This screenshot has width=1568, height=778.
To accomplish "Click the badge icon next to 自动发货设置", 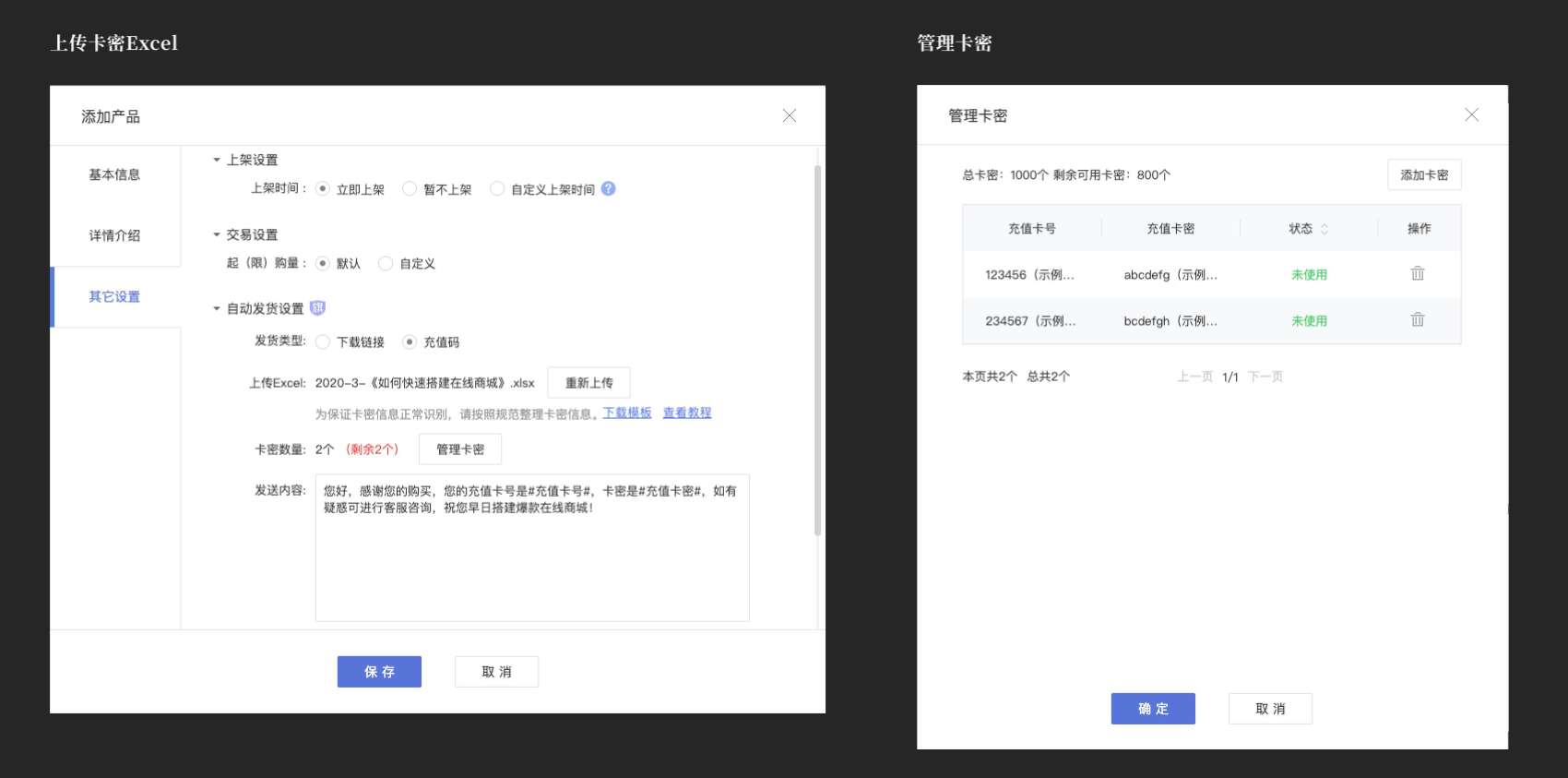I will [x=317, y=307].
